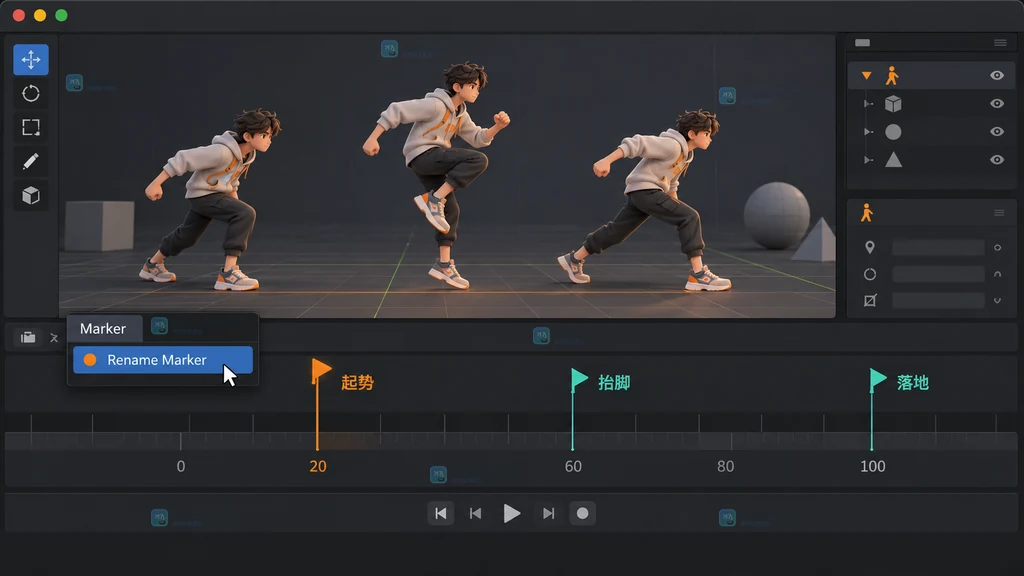
Task: Click the 抬脚 marker label
Action: [615, 383]
